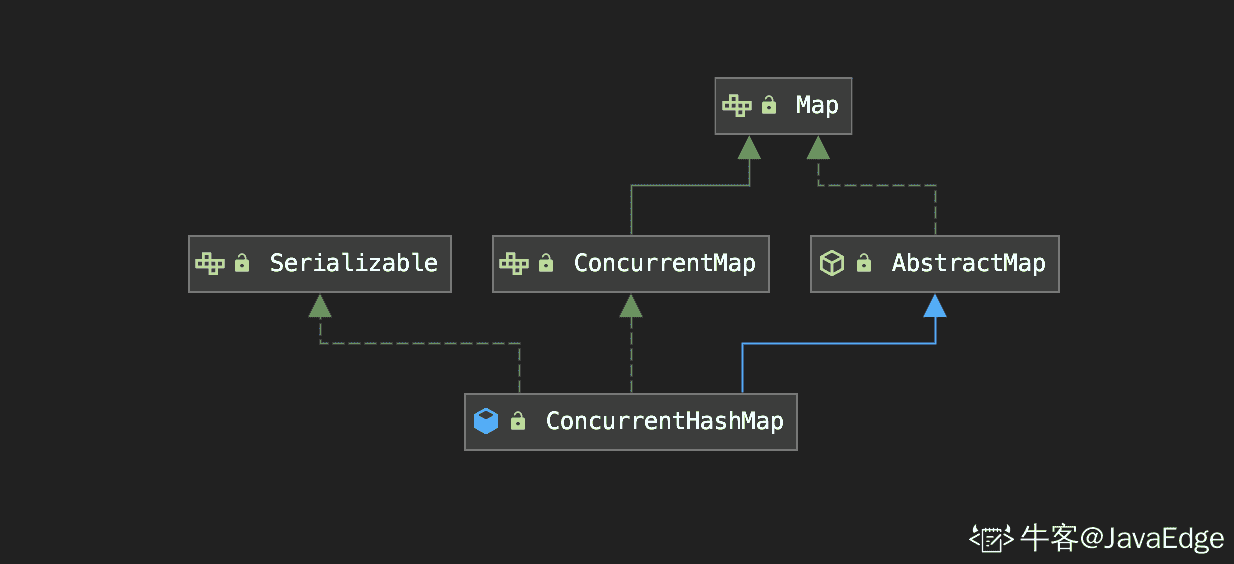Screen dimensions: 1234x564
Task: Click the lock icon beside ConcurrentHashMap
Action: coord(517,422)
